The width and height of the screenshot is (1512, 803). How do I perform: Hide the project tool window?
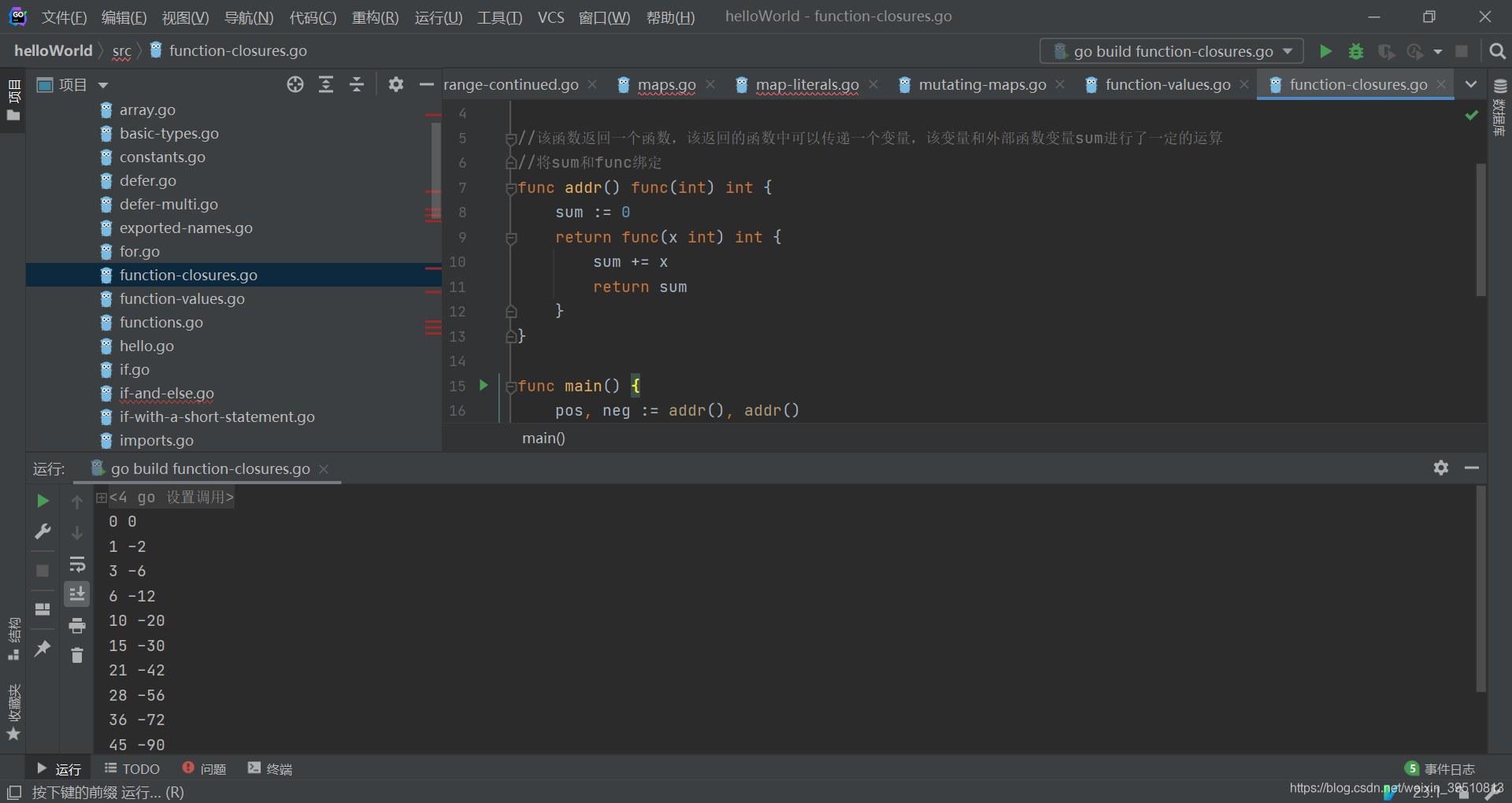coord(427,84)
